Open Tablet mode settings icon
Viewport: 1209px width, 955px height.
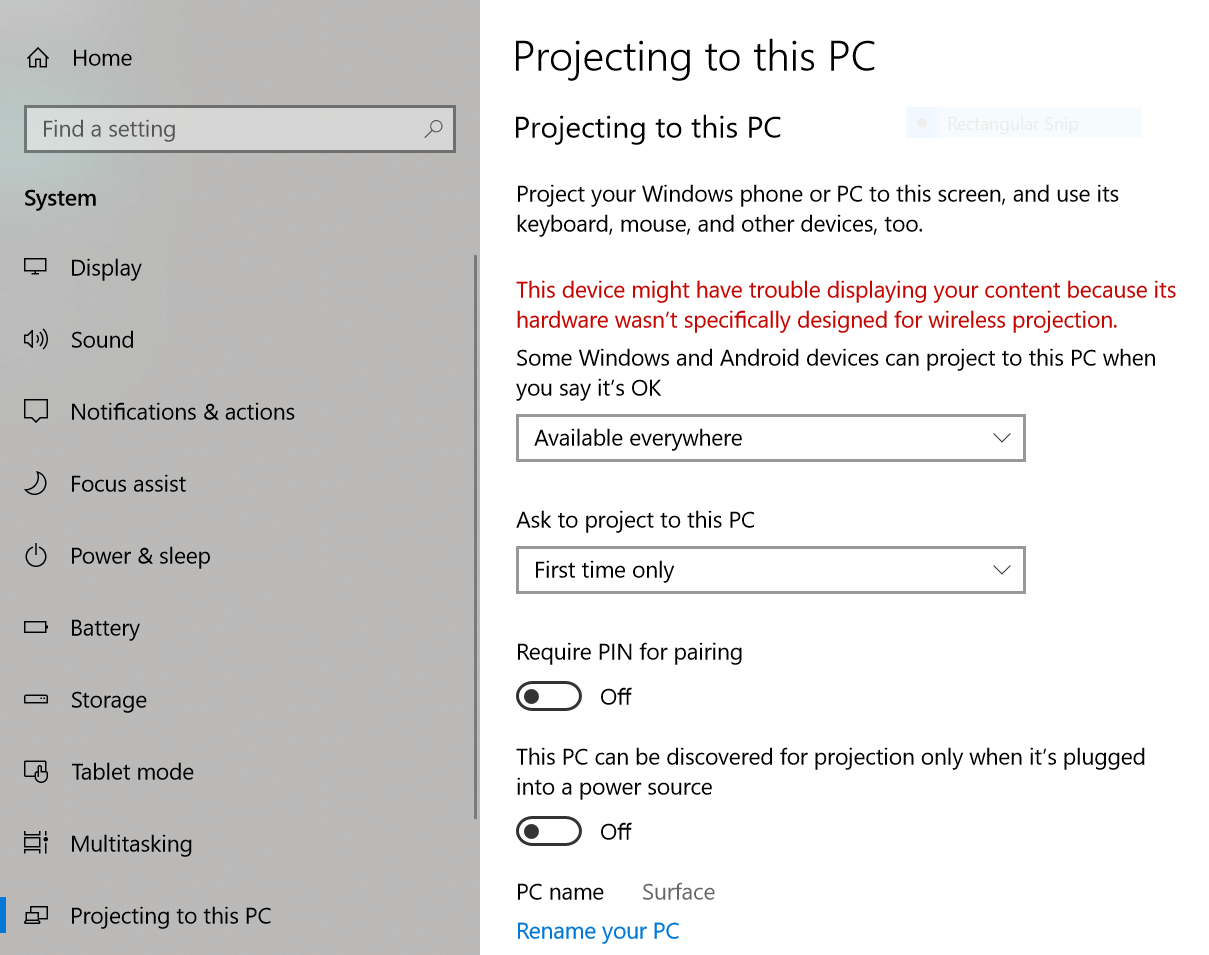(x=36, y=771)
